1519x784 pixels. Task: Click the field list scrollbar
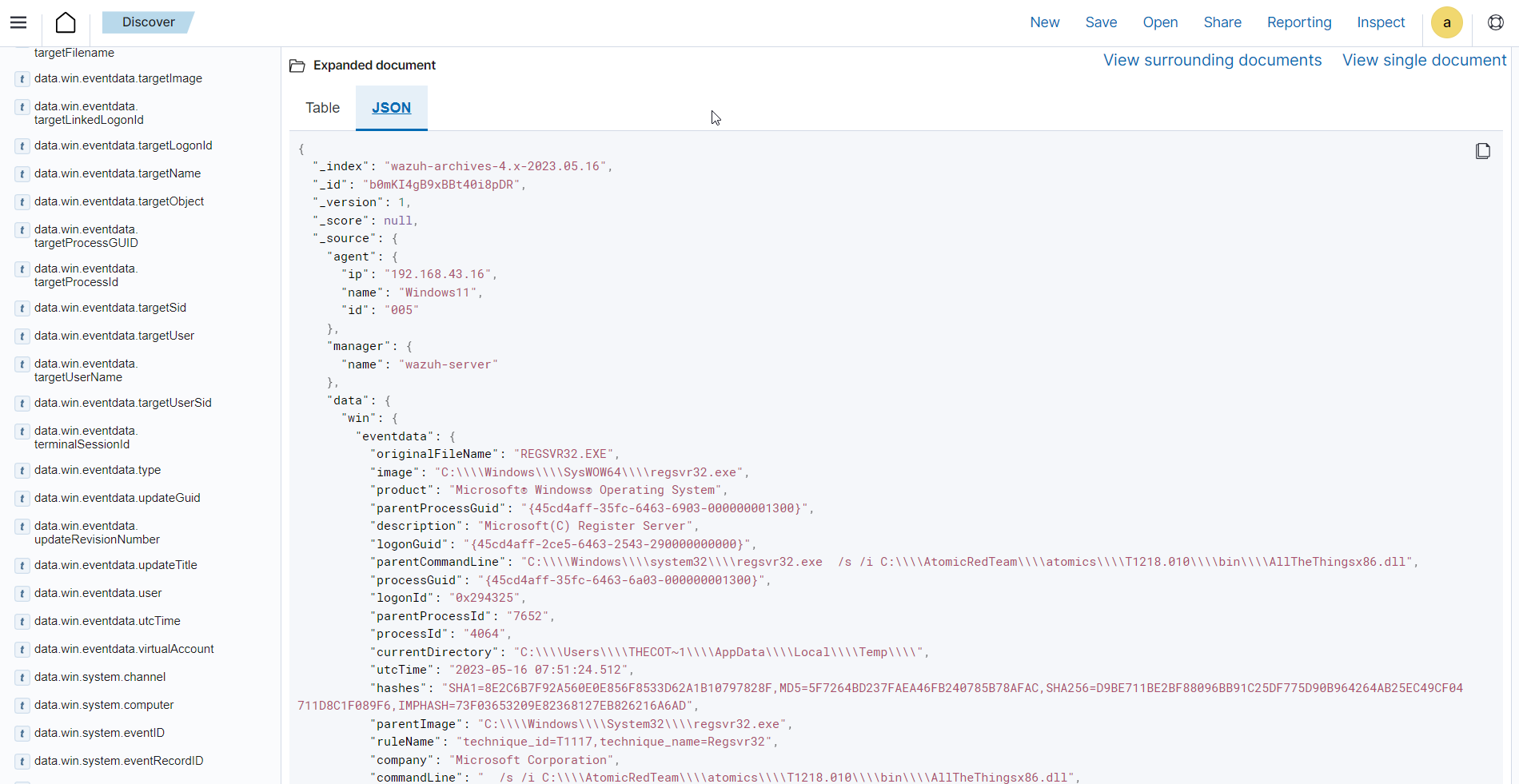(277, 400)
